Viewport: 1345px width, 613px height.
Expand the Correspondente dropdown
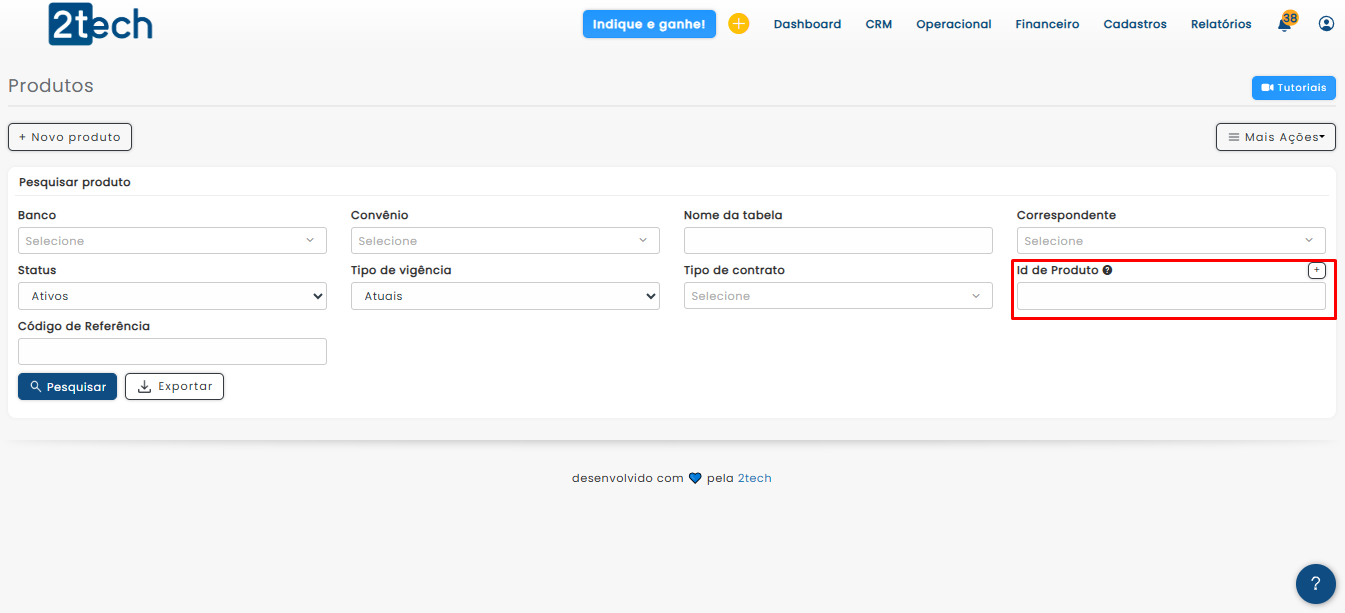pos(1171,241)
